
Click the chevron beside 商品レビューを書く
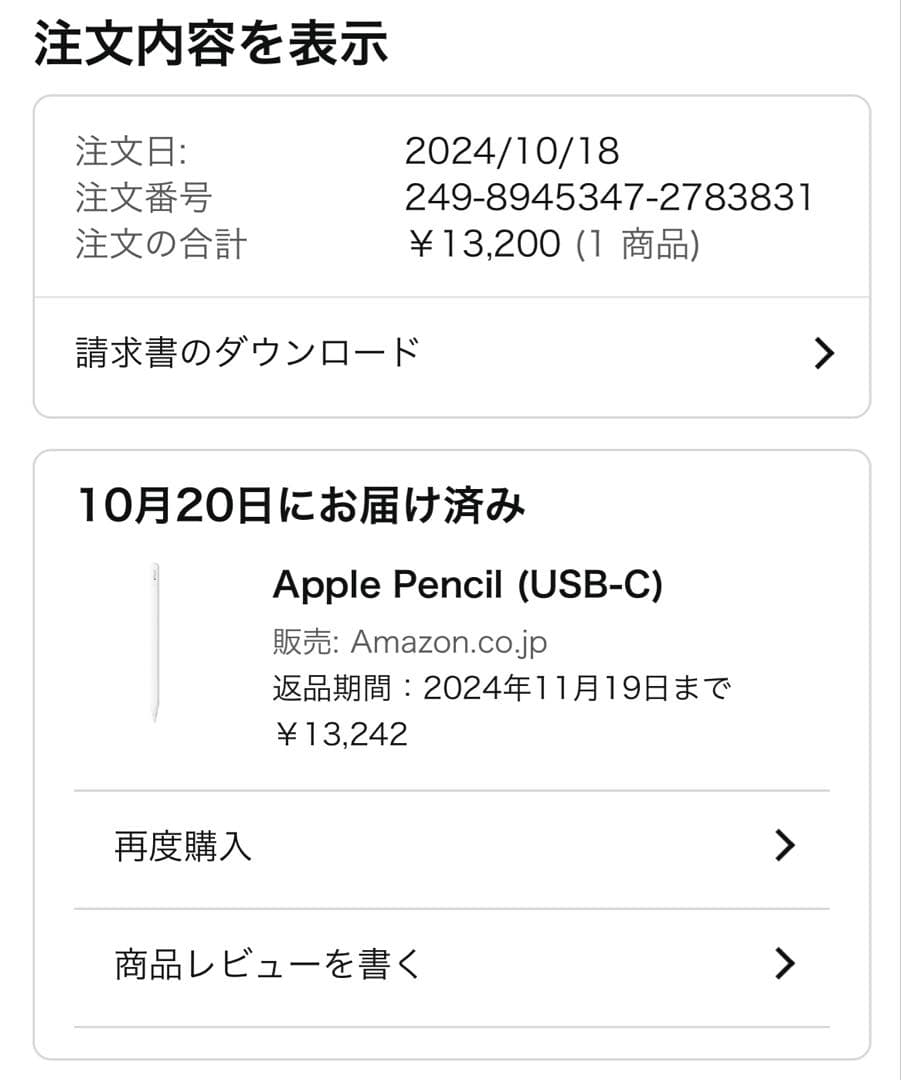click(x=785, y=963)
